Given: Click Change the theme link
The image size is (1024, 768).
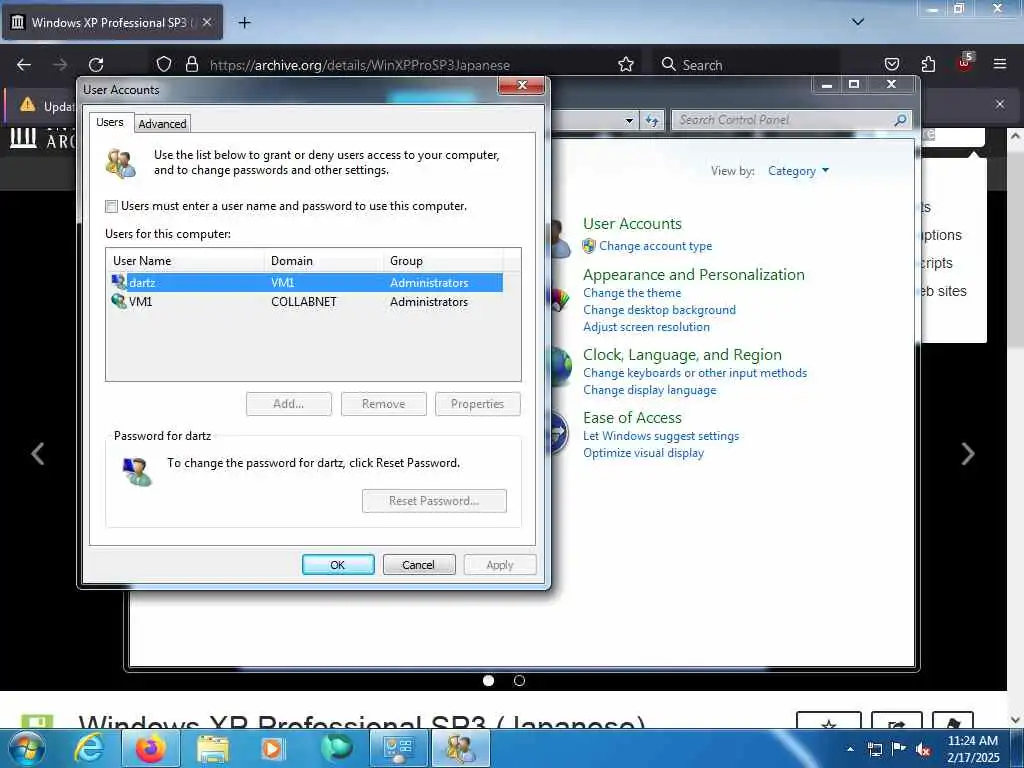Looking at the screenshot, I should [x=632, y=293].
